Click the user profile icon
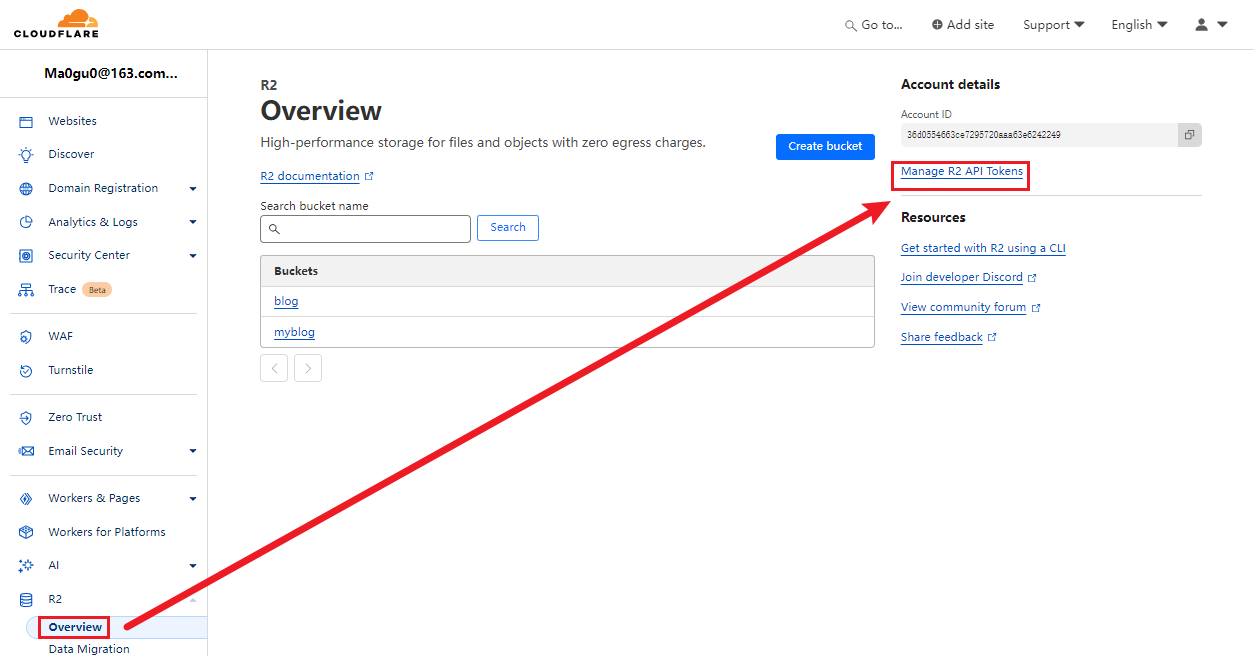The image size is (1254, 656). click(x=1201, y=25)
